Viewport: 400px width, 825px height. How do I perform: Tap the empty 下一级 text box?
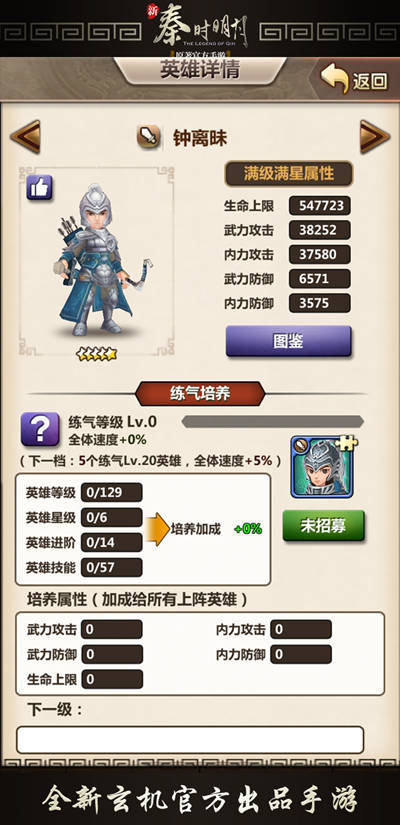pyautogui.click(x=190, y=740)
